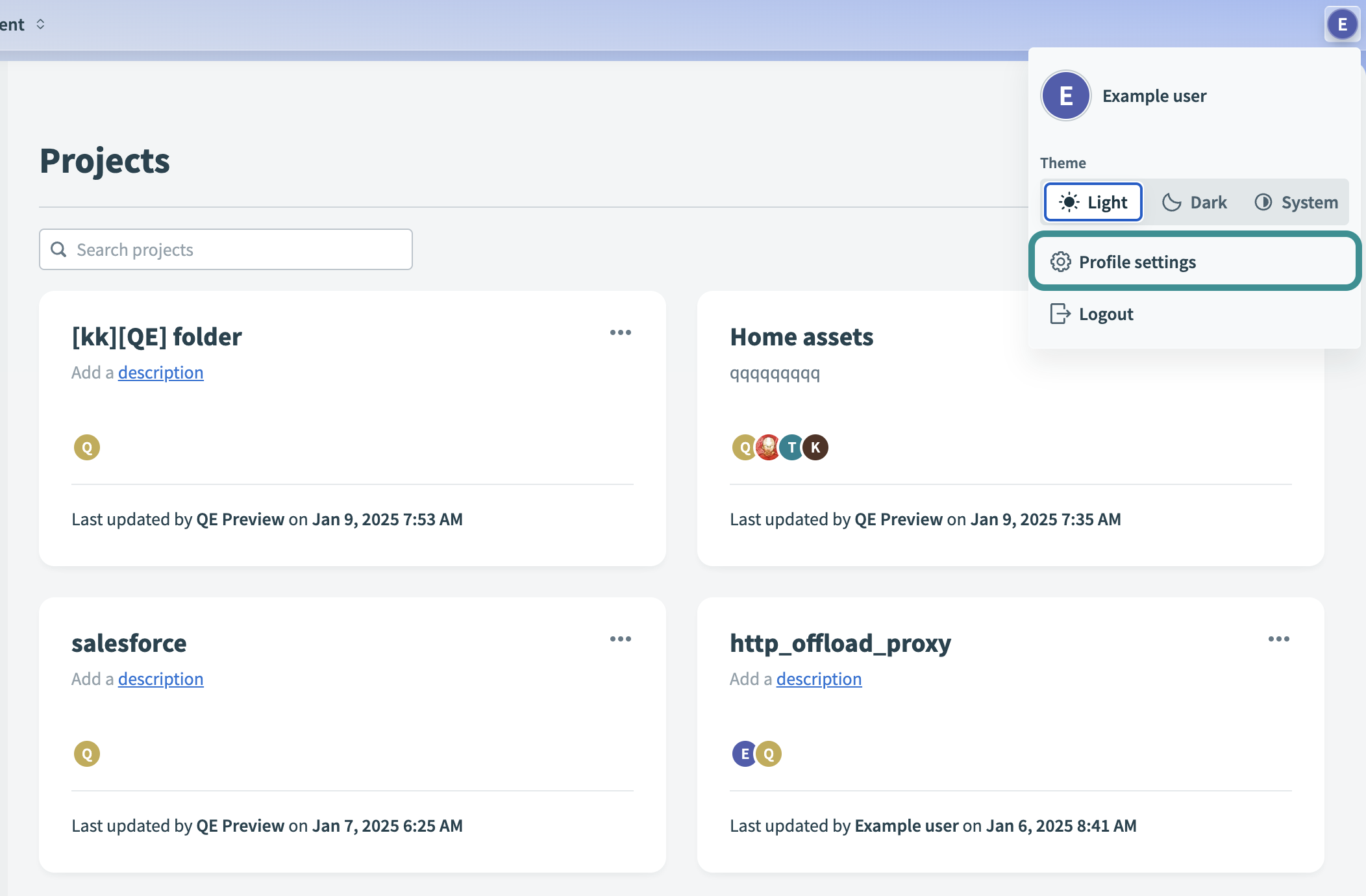Click the E member avatar on http_offload_proxy card
This screenshot has height=896, width=1366.
[744, 754]
